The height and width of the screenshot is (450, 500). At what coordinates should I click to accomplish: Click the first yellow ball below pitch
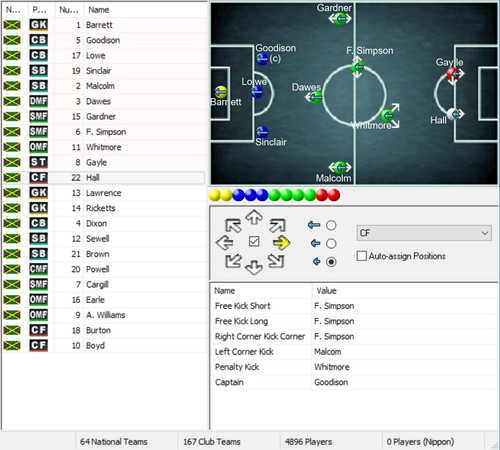point(215,195)
